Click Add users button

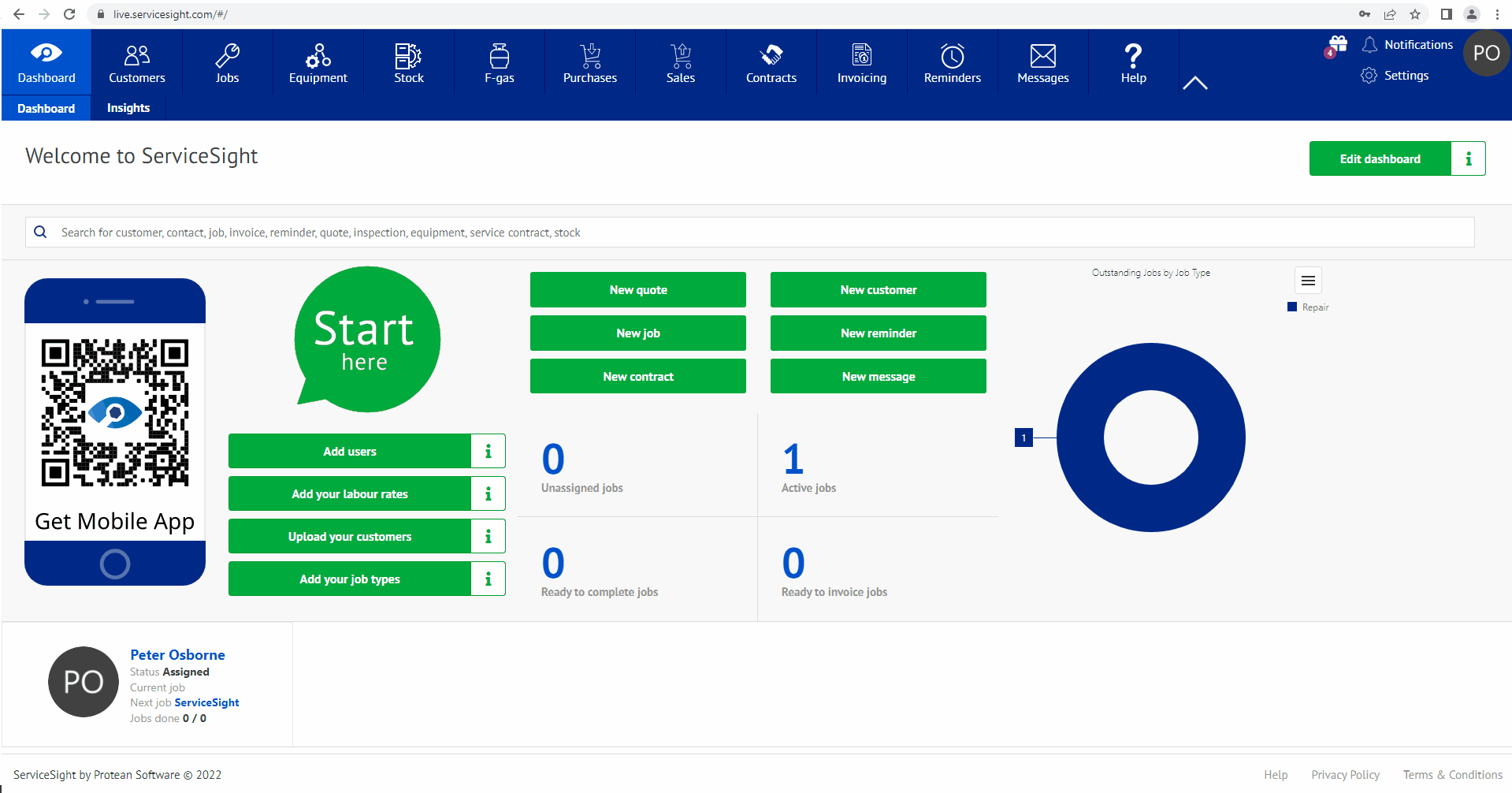pyautogui.click(x=350, y=451)
